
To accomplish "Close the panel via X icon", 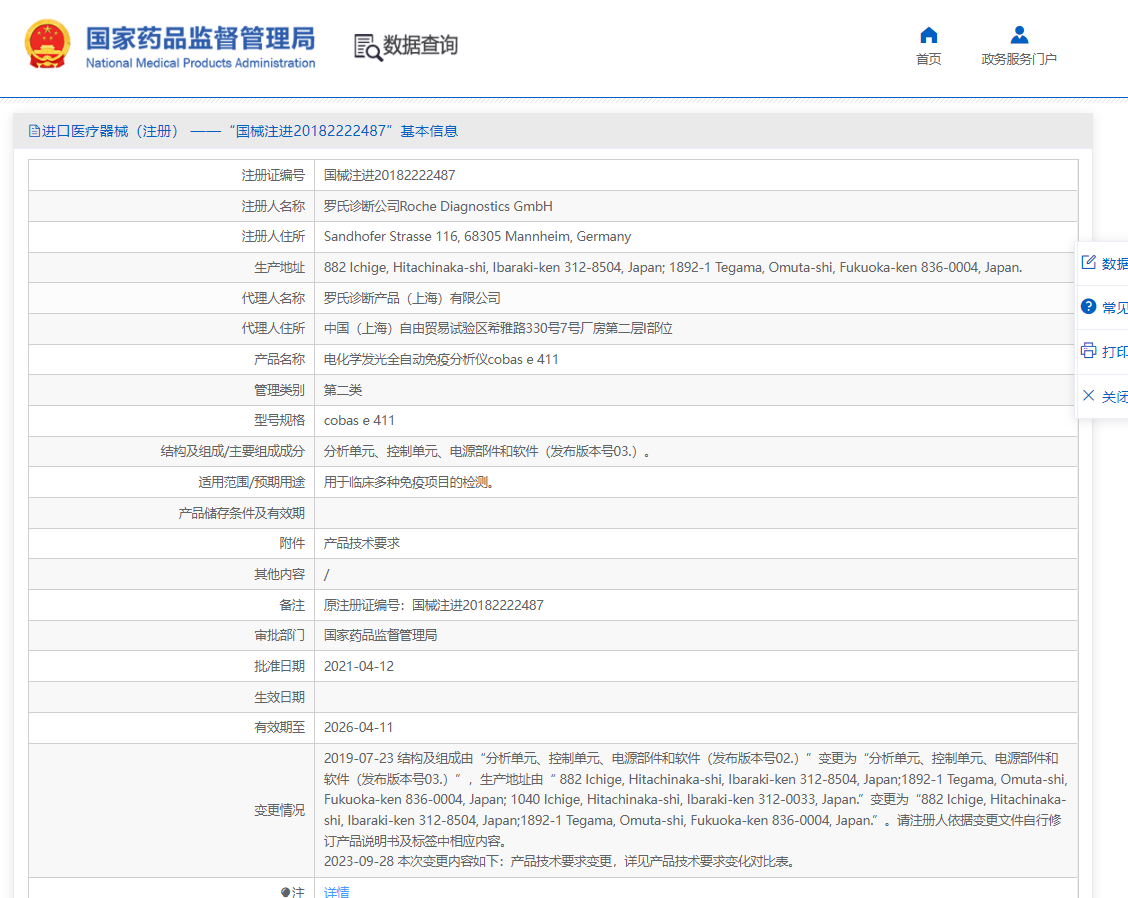I will point(1088,395).
